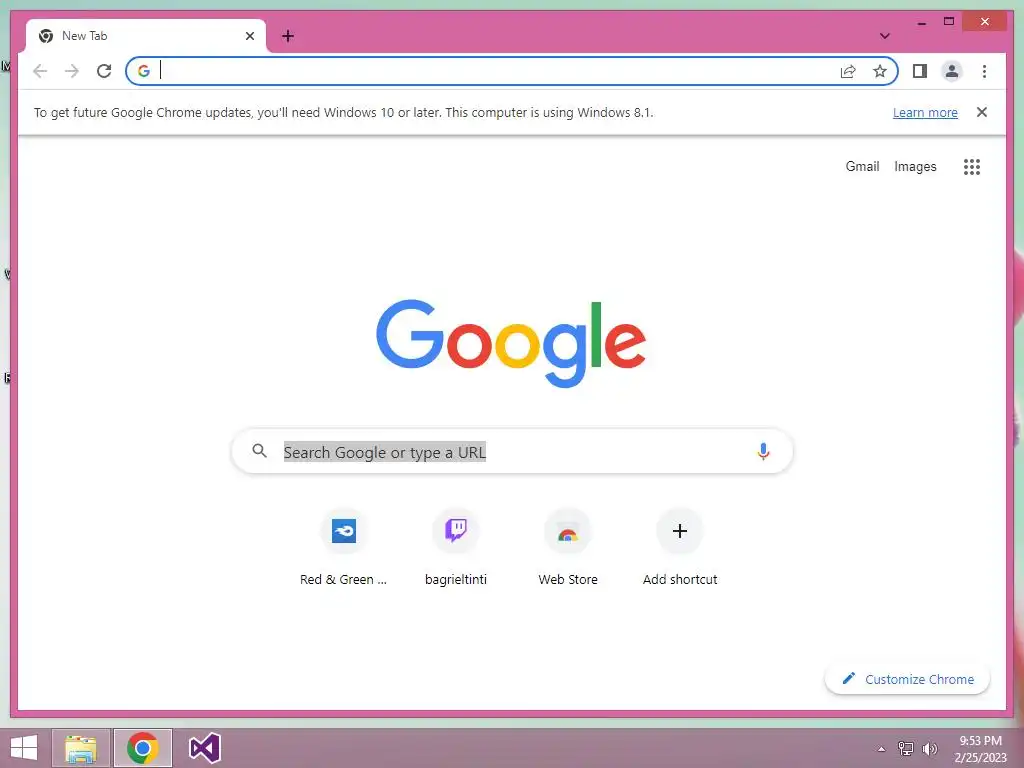Click the browser forward arrow
Viewport: 1024px width, 768px height.
coord(72,71)
